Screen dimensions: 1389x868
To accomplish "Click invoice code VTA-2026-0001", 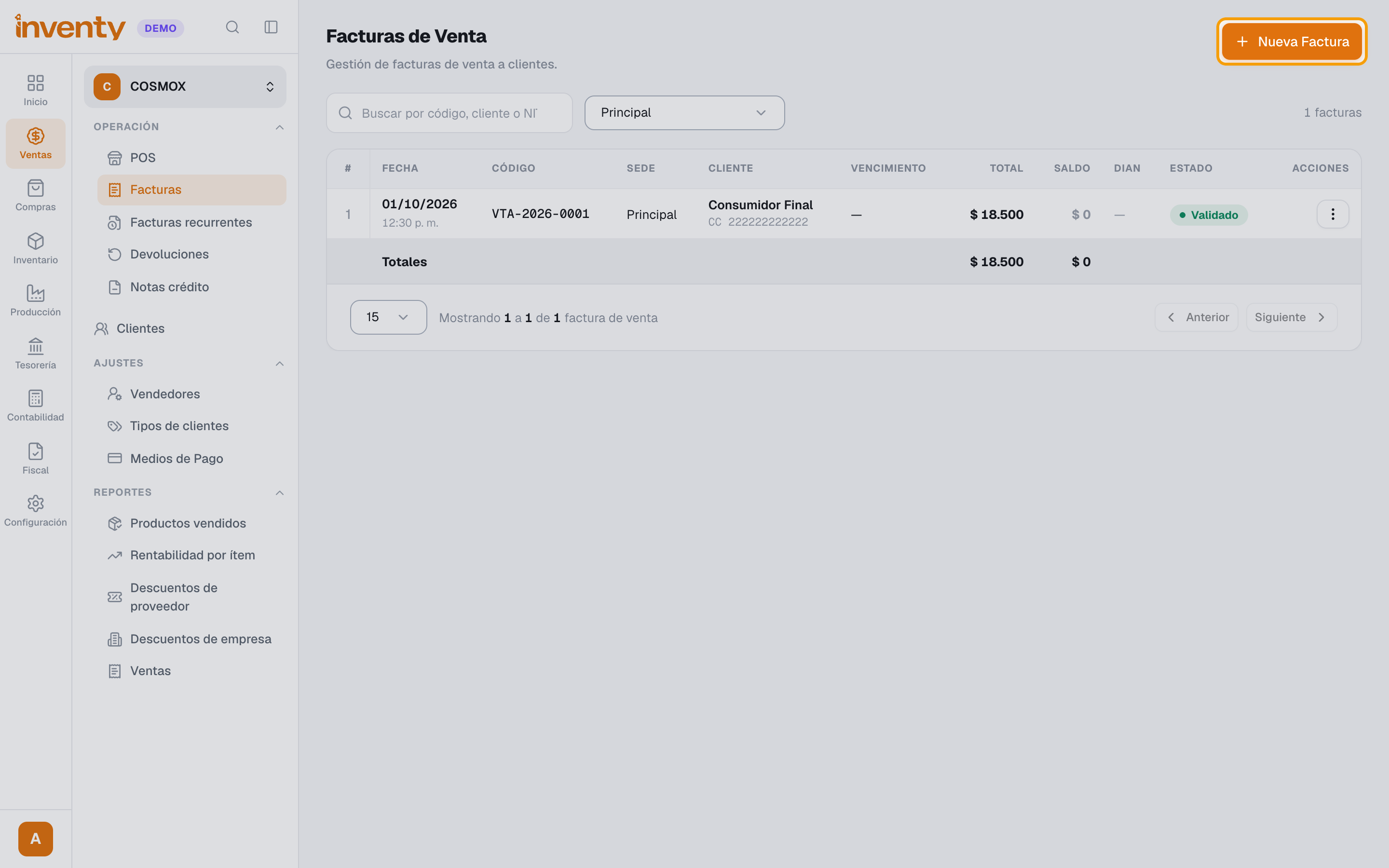I will click(540, 214).
